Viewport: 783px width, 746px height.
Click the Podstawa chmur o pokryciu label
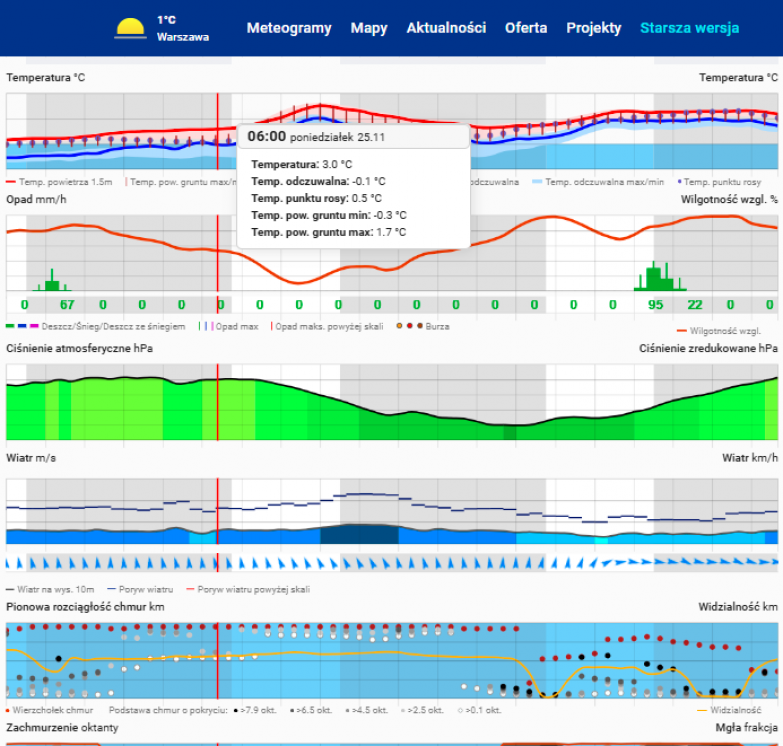point(168,710)
